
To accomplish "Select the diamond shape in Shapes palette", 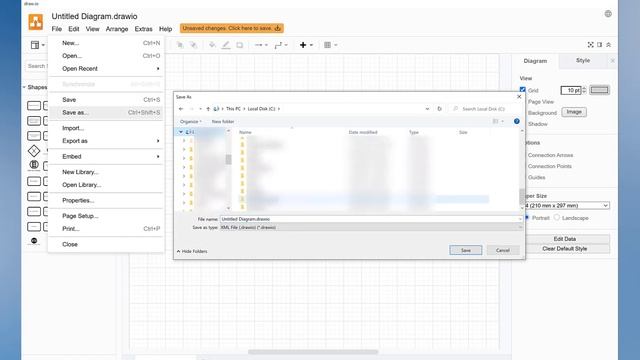I will 34,151.
